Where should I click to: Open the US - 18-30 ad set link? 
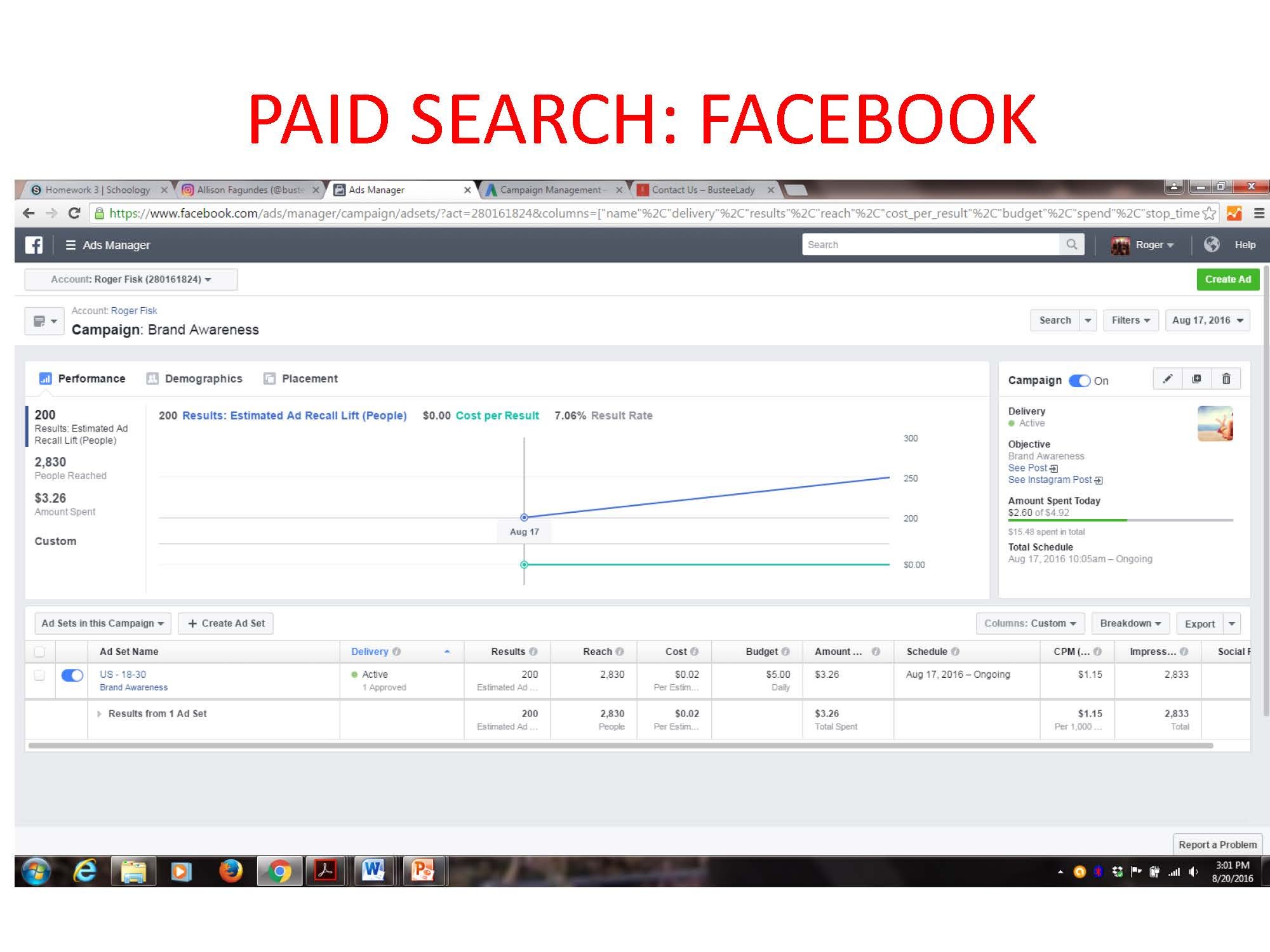(x=123, y=675)
